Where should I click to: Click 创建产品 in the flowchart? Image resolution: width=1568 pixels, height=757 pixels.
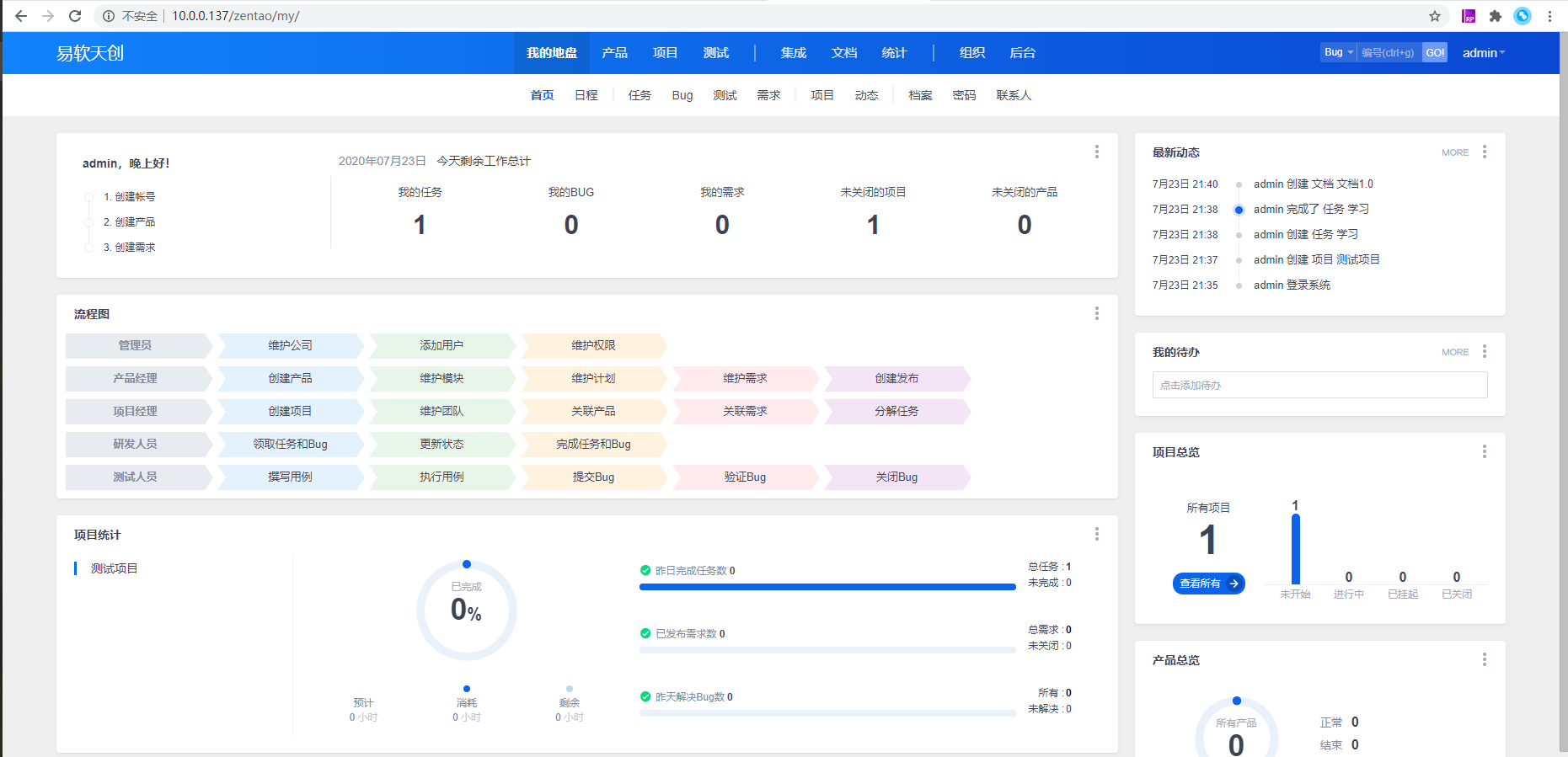tap(290, 378)
